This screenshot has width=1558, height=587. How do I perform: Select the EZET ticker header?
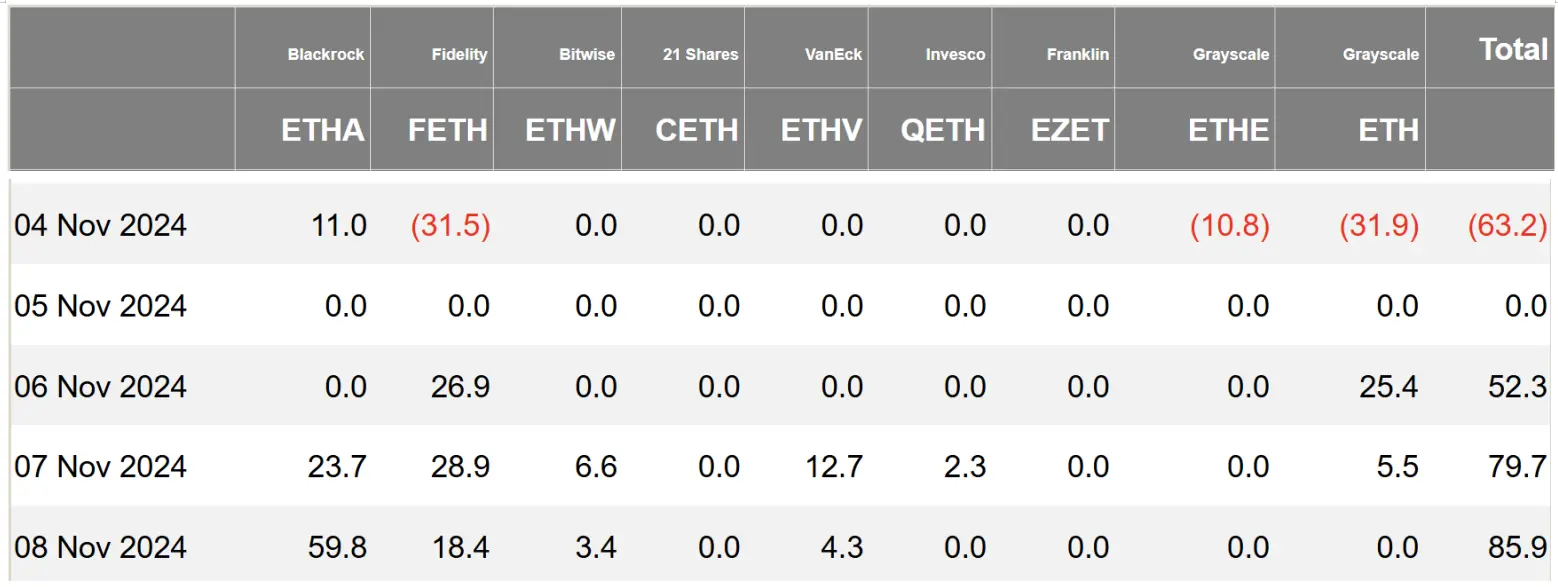[1070, 130]
